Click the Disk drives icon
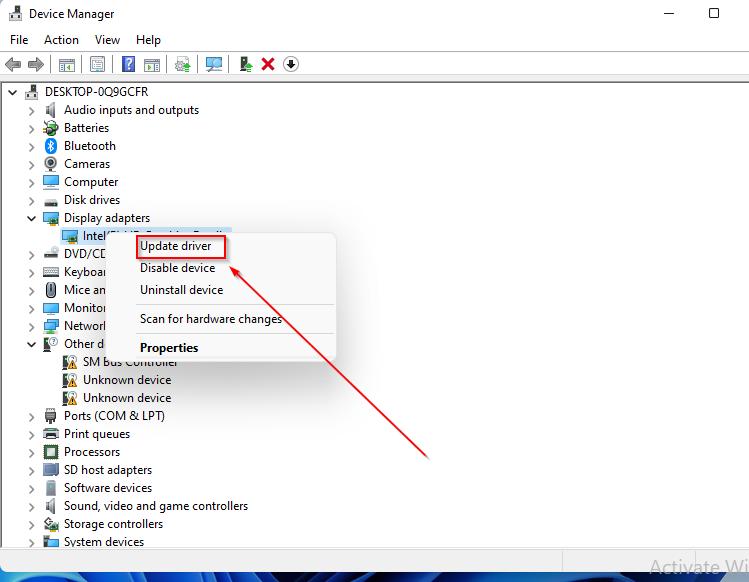749x582 pixels. [x=51, y=202]
